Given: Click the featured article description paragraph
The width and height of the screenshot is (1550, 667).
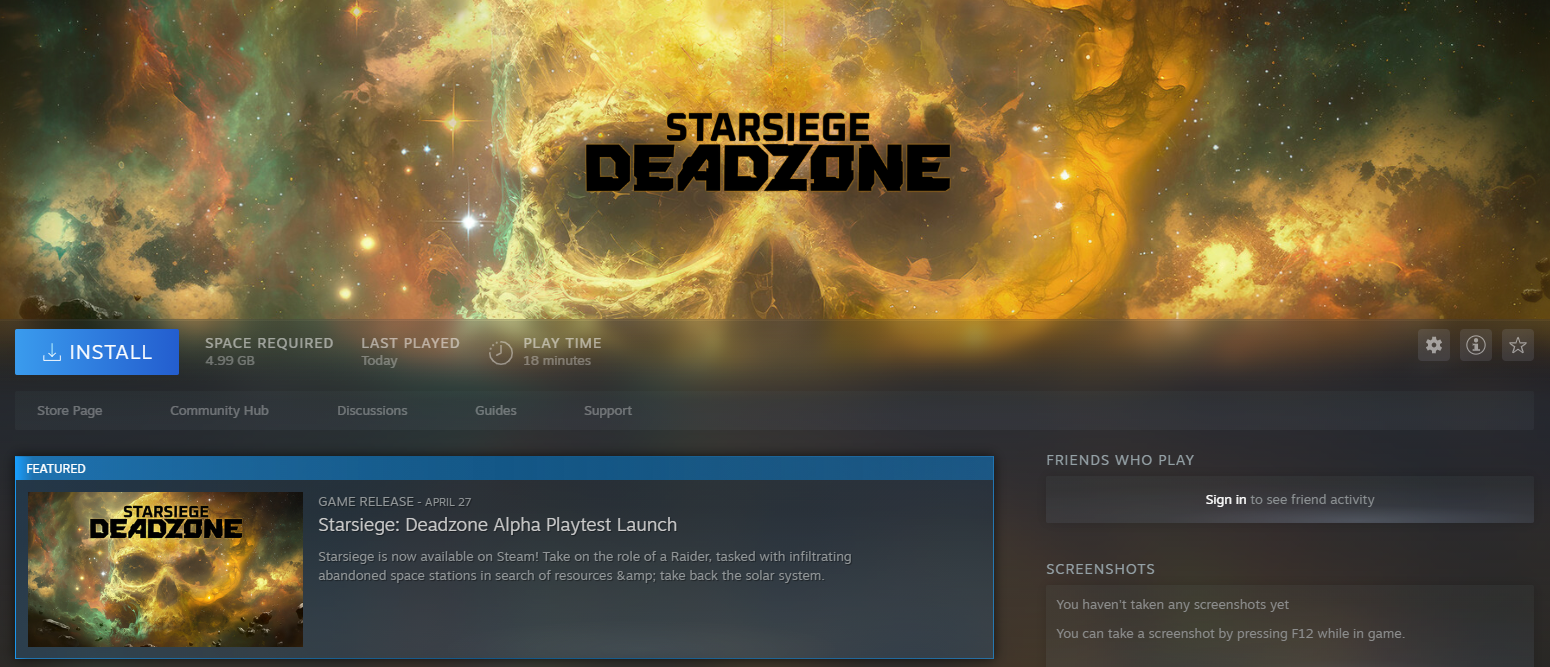Looking at the screenshot, I should click(585, 566).
